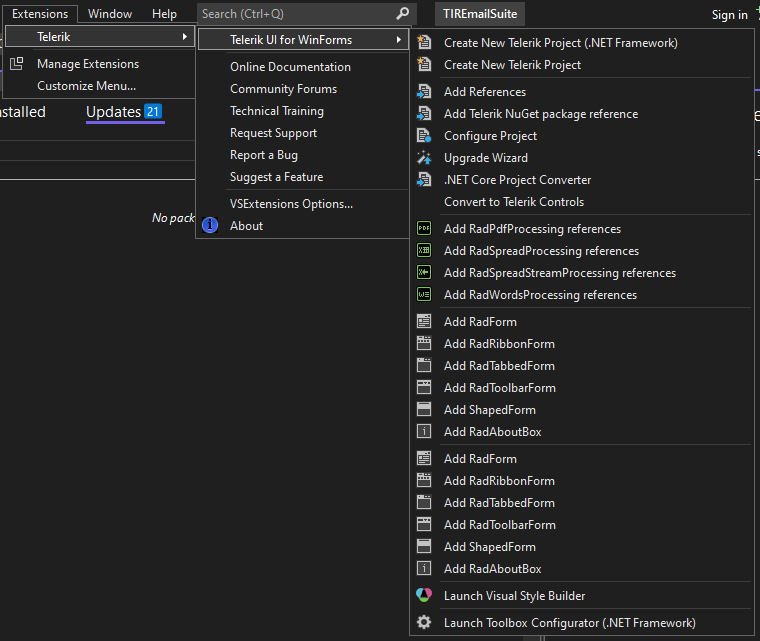
Task: Click the Launch Toolbox Configurator gear icon
Action: tap(424, 623)
